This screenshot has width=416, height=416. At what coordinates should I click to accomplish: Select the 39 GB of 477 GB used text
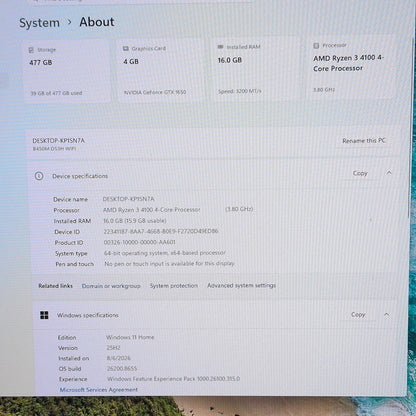(x=56, y=93)
